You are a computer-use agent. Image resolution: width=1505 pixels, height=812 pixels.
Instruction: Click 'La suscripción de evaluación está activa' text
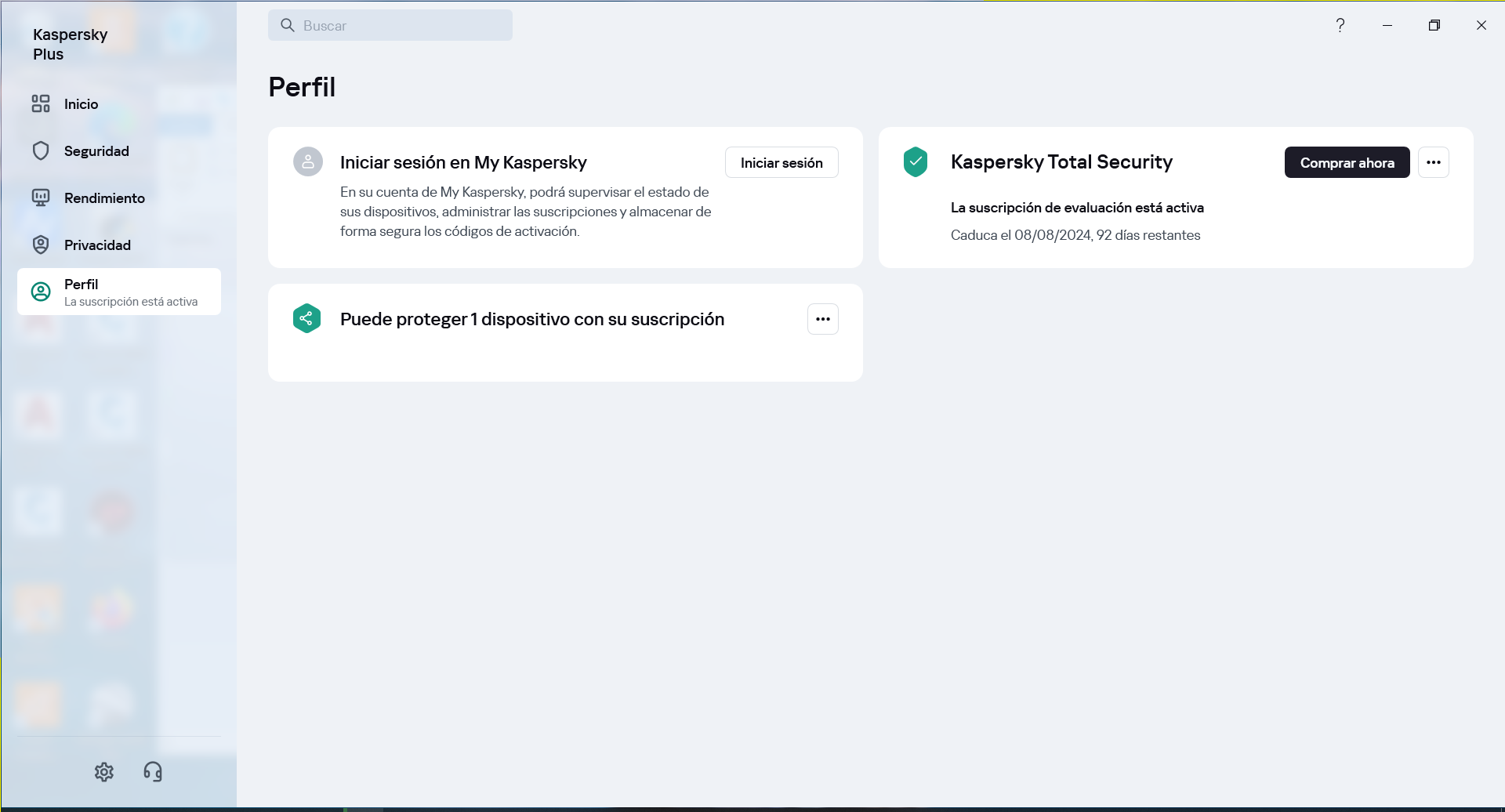[1077, 208]
